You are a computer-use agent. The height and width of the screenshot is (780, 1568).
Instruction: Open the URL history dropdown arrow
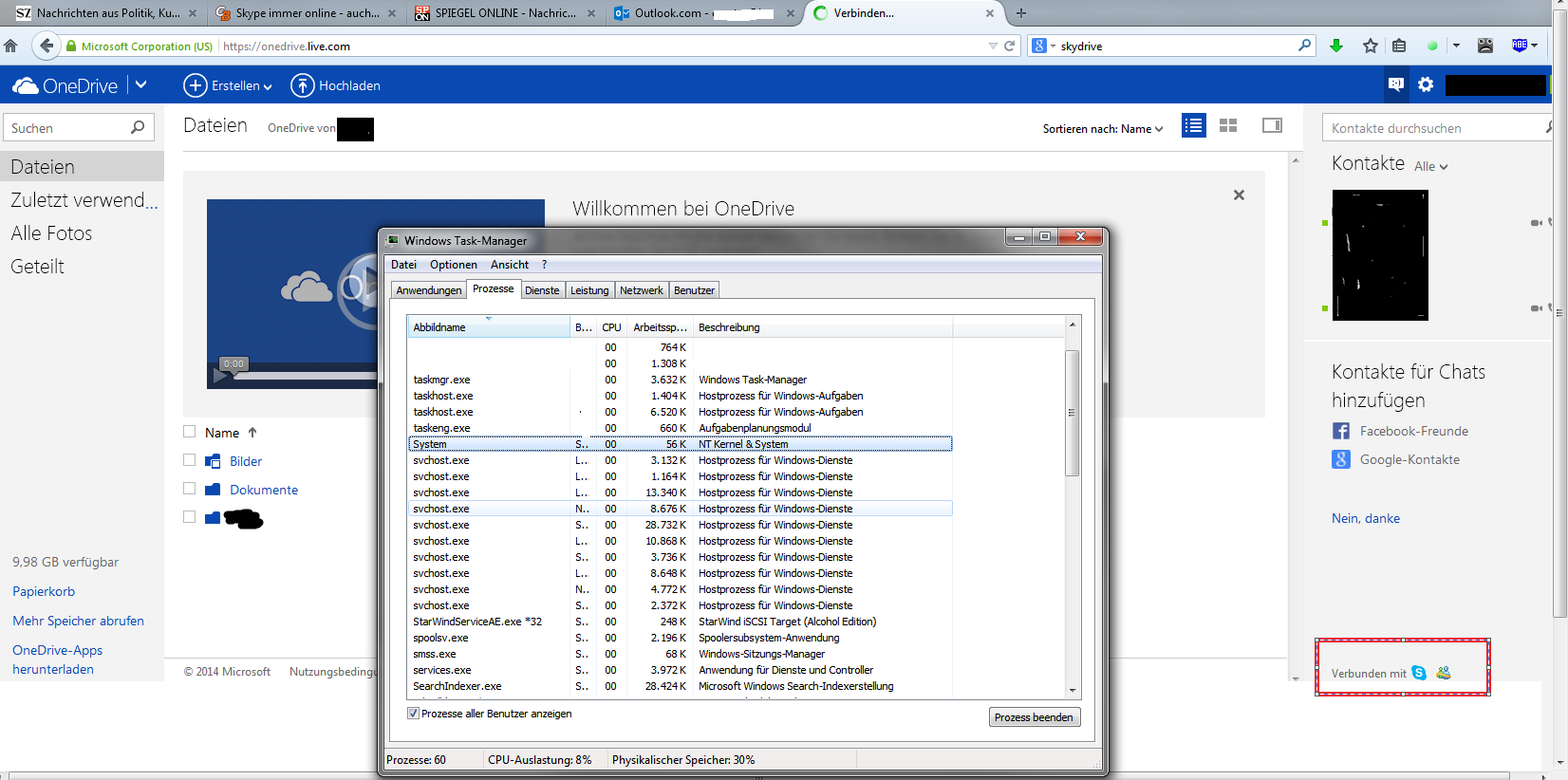tap(993, 46)
